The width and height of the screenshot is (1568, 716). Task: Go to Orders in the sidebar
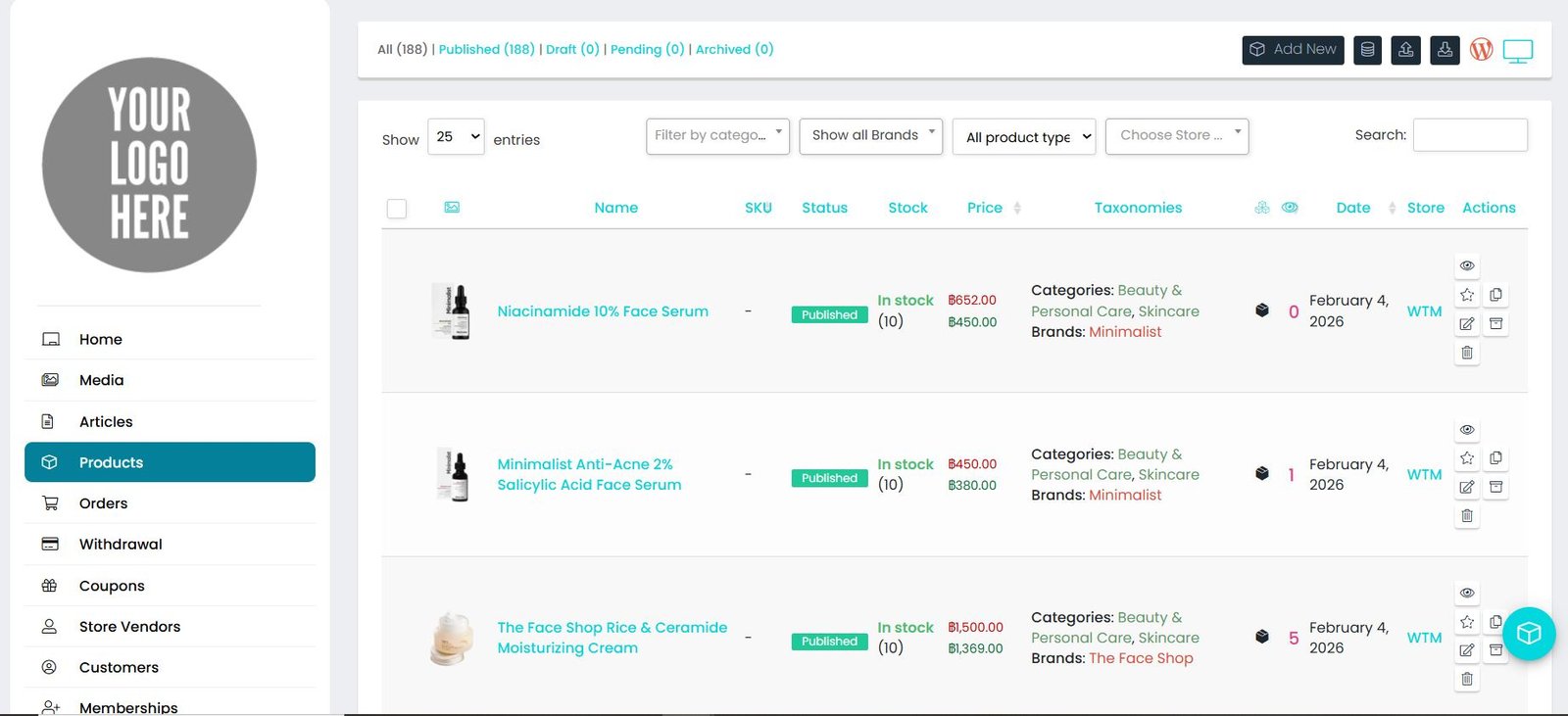tap(103, 503)
